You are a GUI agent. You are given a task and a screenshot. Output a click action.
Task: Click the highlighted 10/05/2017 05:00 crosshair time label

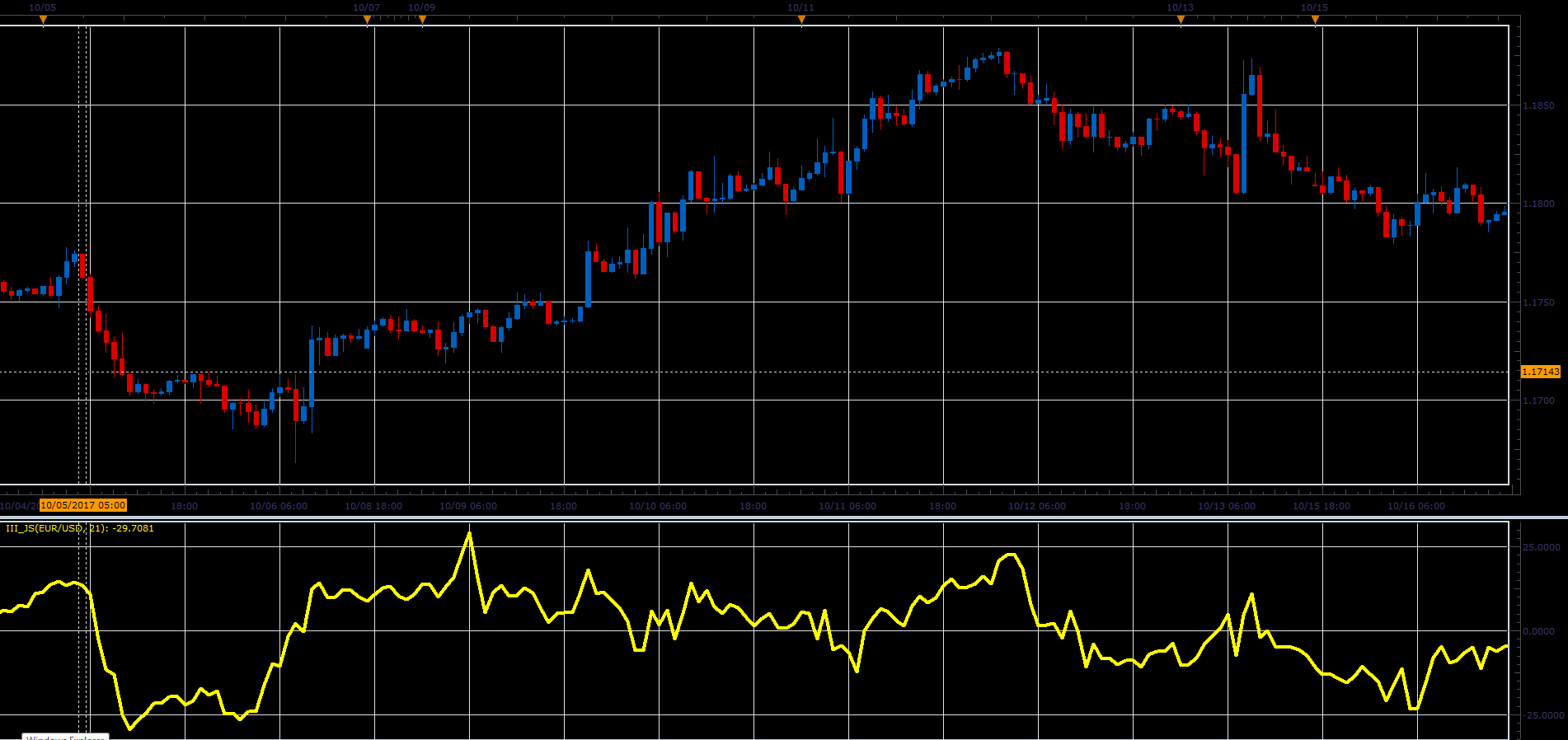pos(83,505)
